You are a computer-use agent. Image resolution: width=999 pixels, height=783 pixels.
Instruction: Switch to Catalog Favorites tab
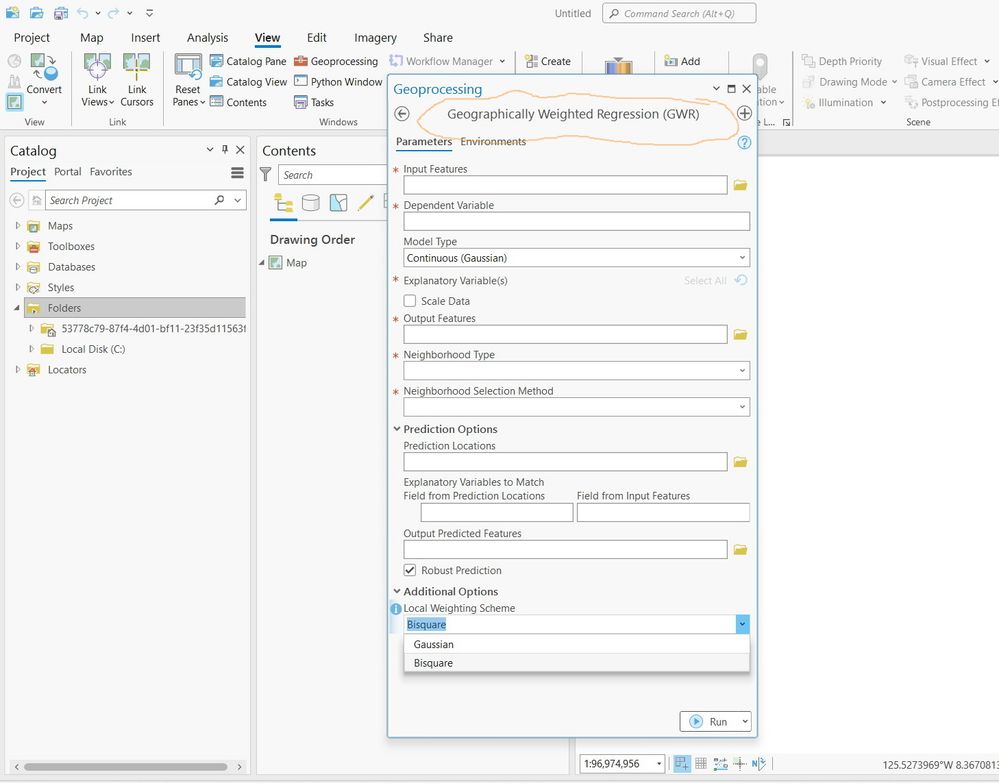pyautogui.click(x=111, y=171)
